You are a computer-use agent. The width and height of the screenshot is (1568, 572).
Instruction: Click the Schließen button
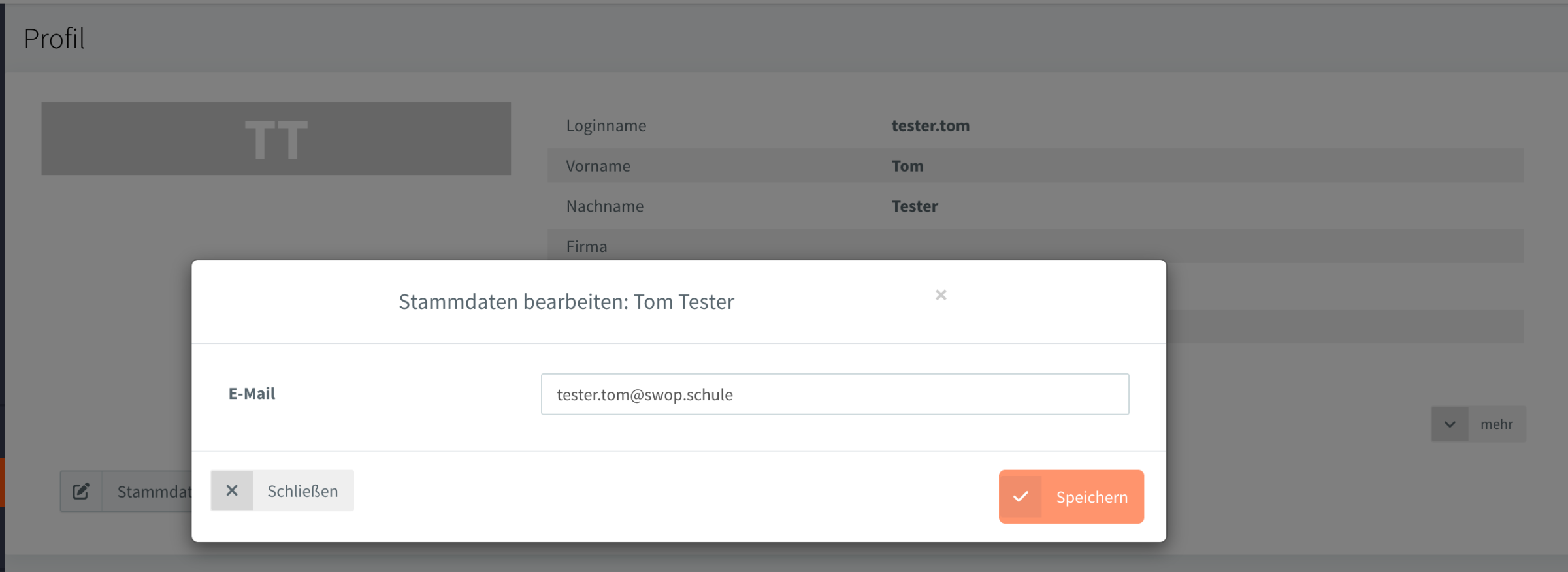[x=282, y=490]
